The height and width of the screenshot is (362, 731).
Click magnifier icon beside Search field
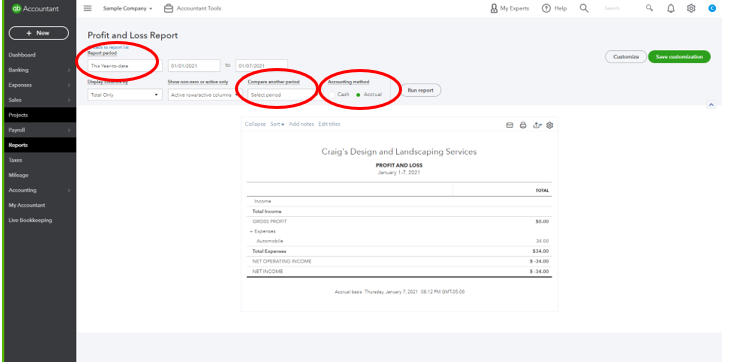pyautogui.click(x=649, y=8)
